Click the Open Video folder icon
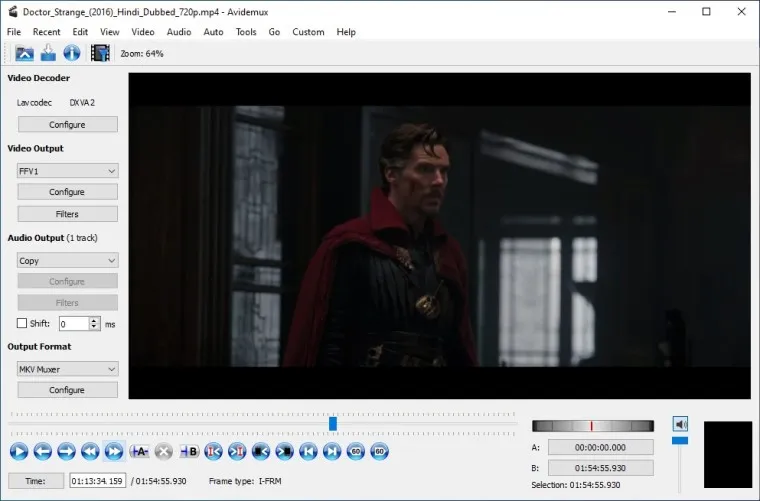760x501 pixels. [24, 53]
